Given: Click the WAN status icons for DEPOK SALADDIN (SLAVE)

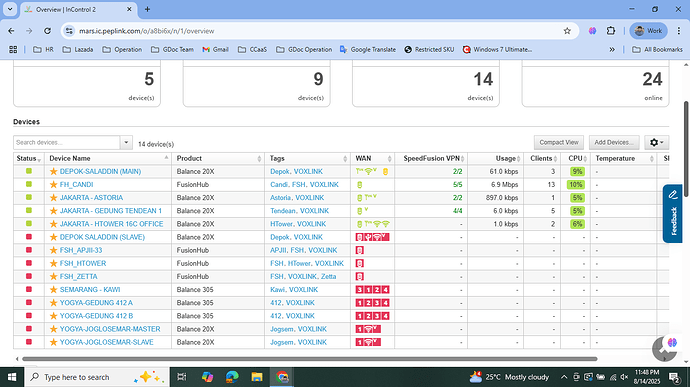Looking at the screenshot, I should (x=372, y=237).
